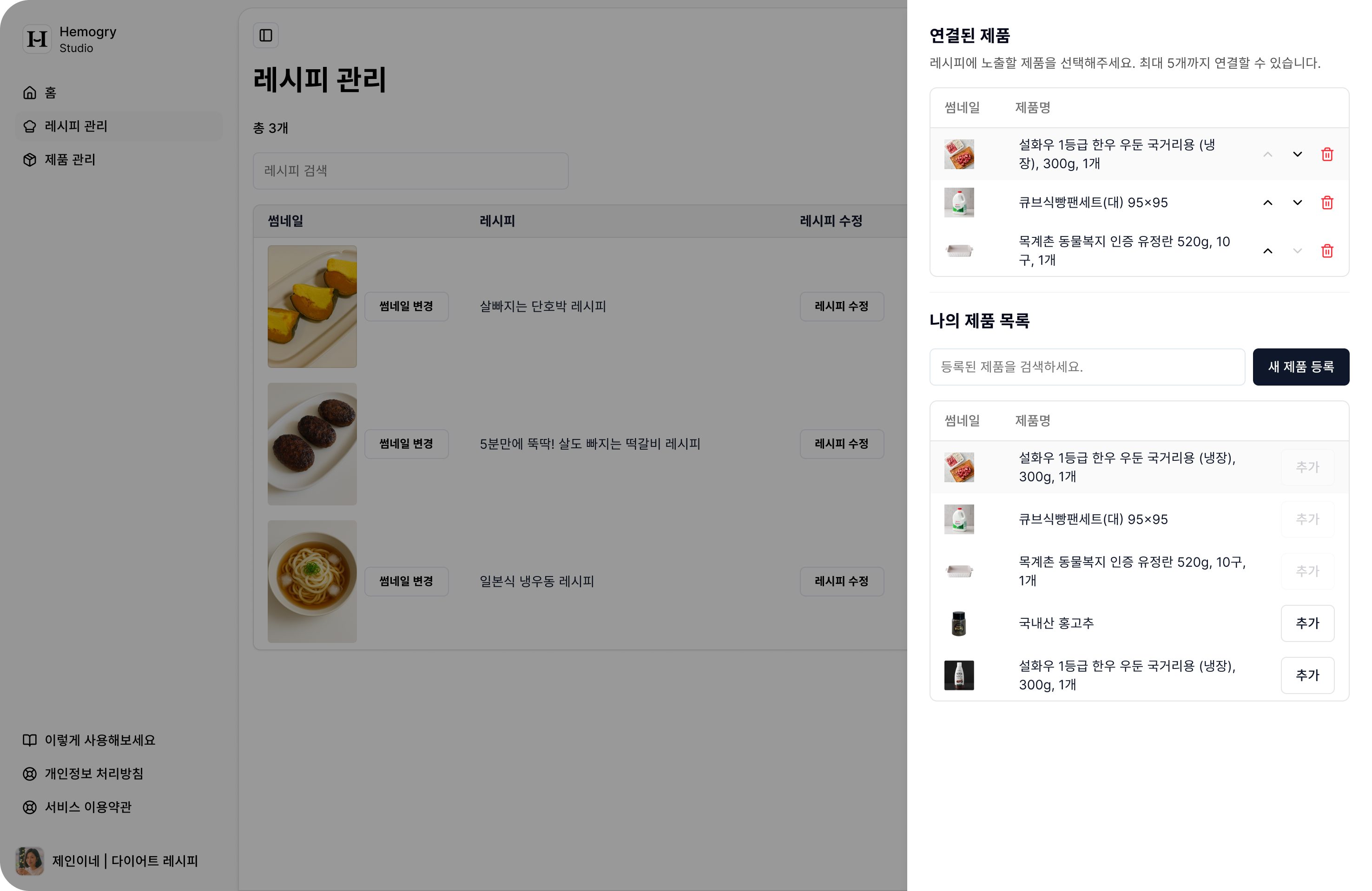Move first 설화우 product down
This screenshot has height=891, width=1372.
[1297, 154]
